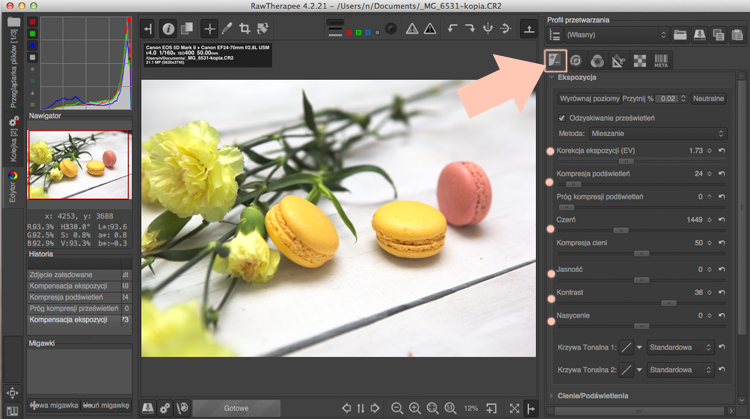
Task: Select the crop tool in toolbar
Action: (x=244, y=29)
